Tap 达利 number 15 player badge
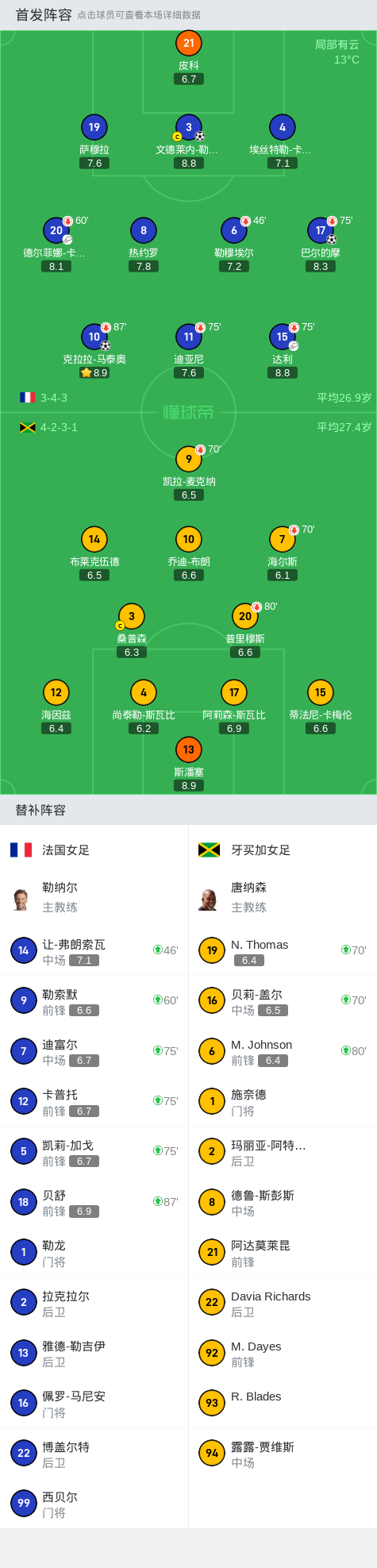The width and height of the screenshot is (377, 1568). (x=283, y=337)
